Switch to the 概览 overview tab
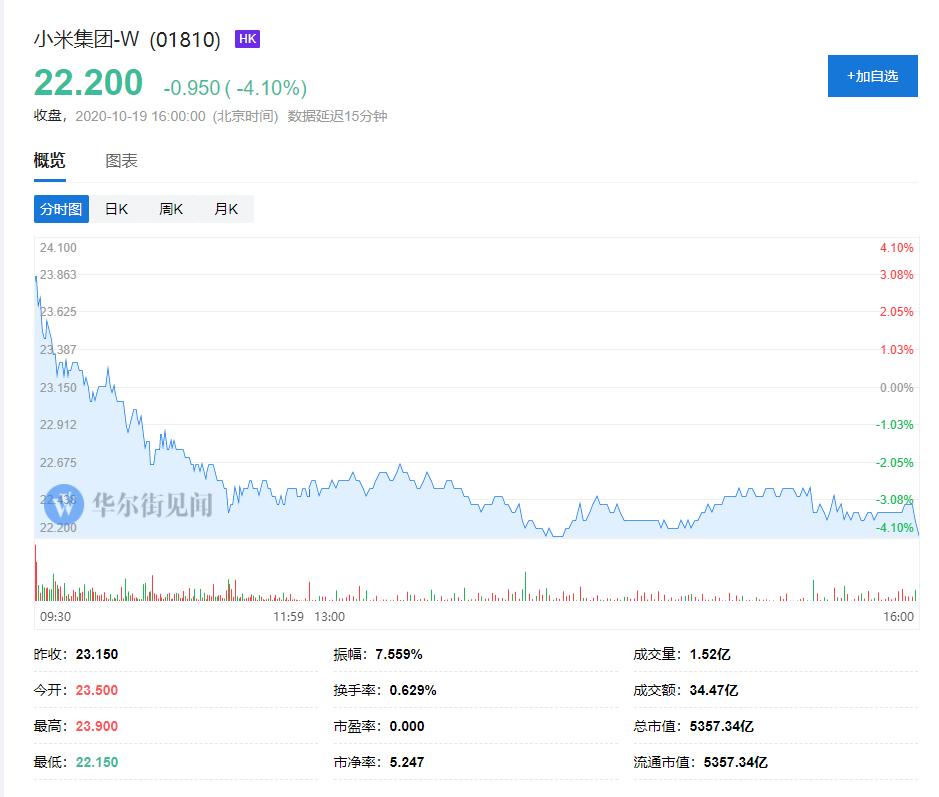The height and width of the screenshot is (797, 939). tap(50, 161)
